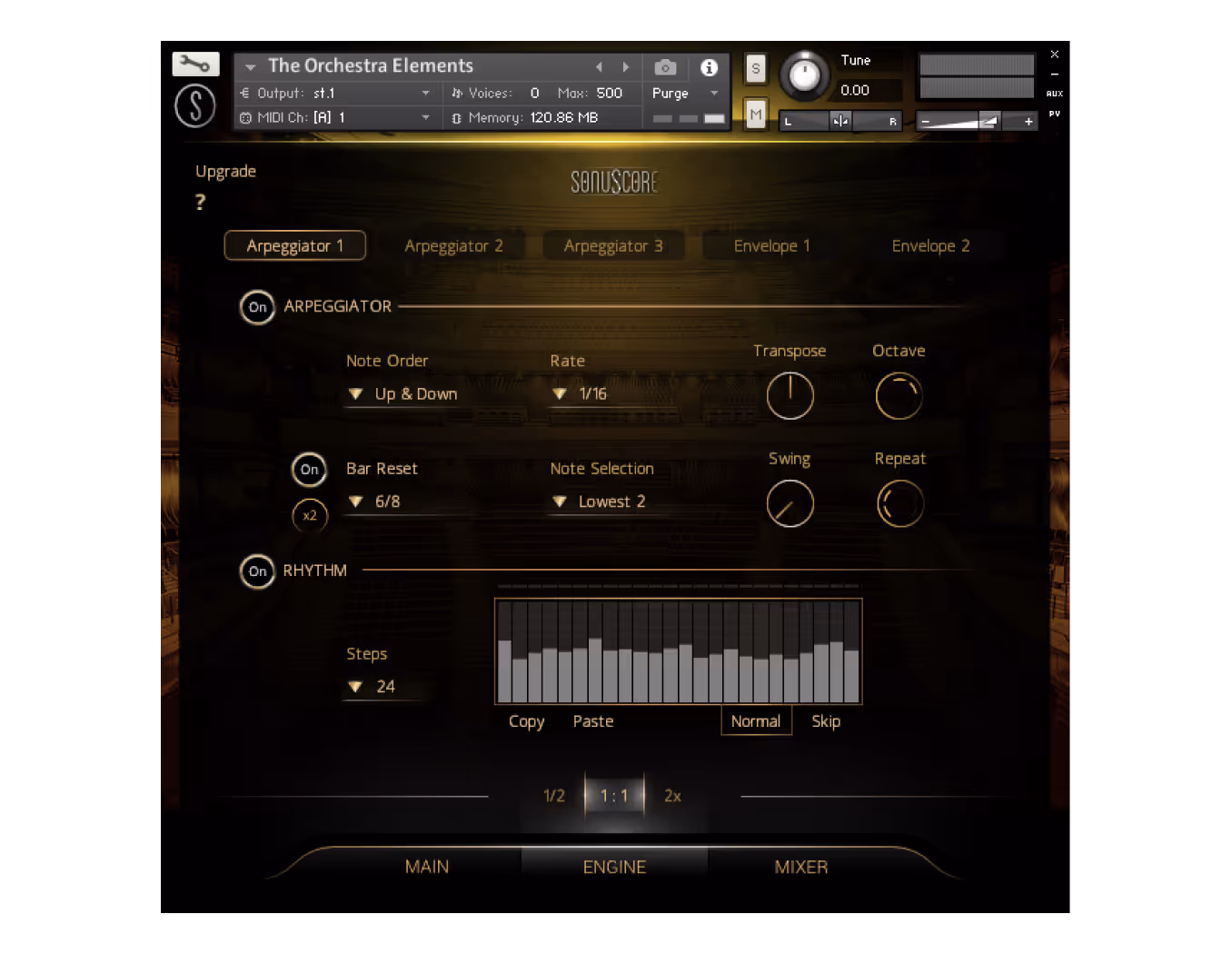Screen dimensions: 1232x954
Task: Open the Purge dropdown menu
Action: pyautogui.click(x=686, y=93)
